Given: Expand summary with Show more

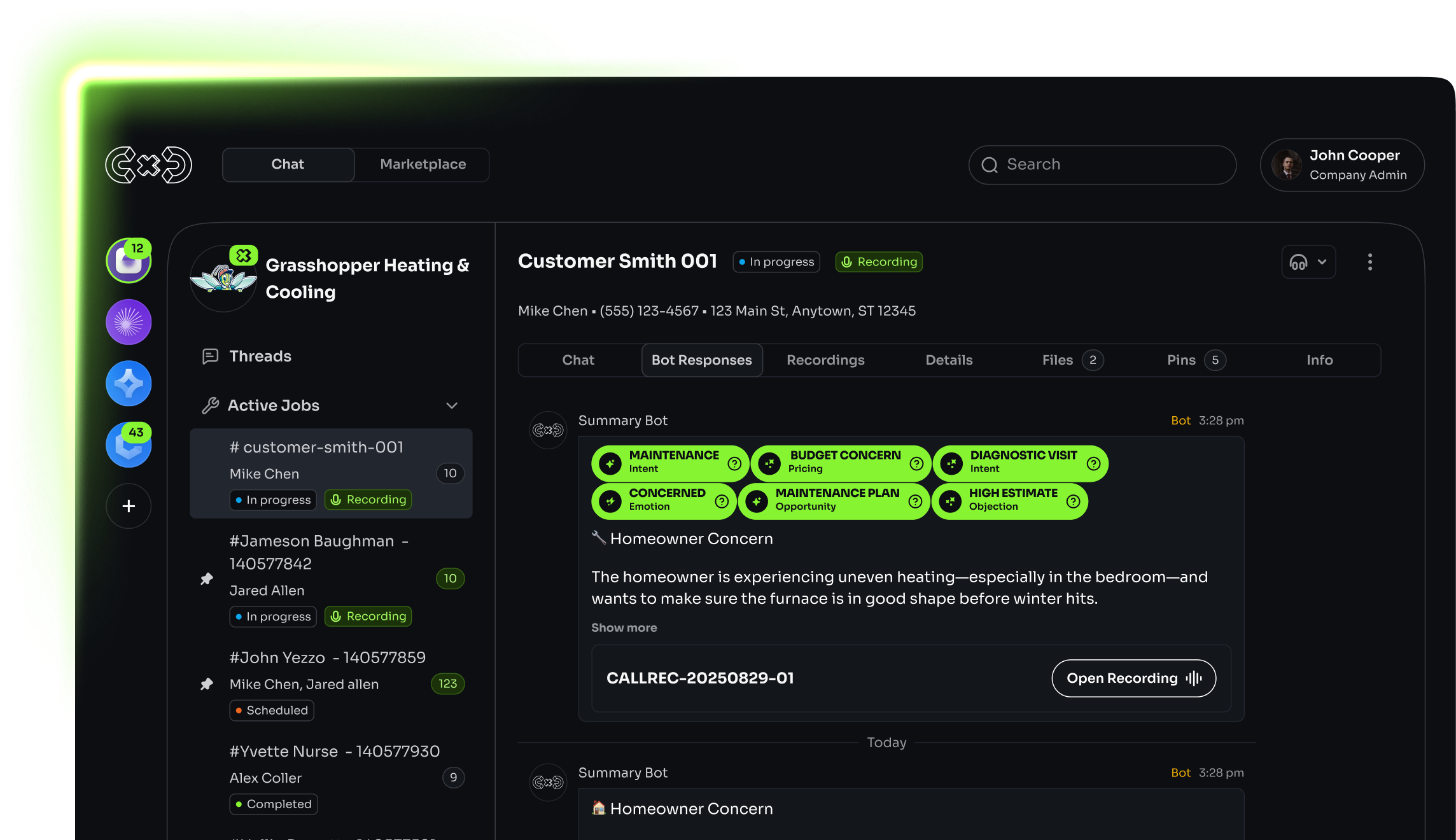Looking at the screenshot, I should [x=624, y=627].
